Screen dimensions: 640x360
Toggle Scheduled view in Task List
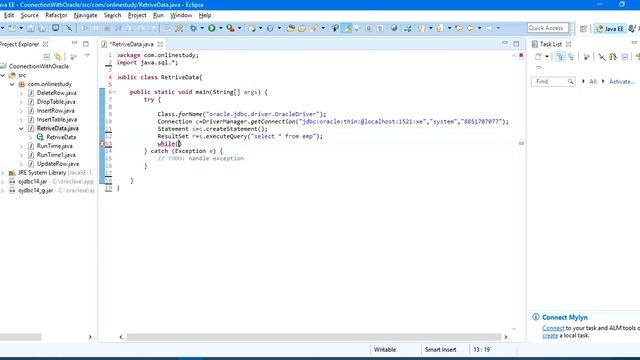pos(571,57)
